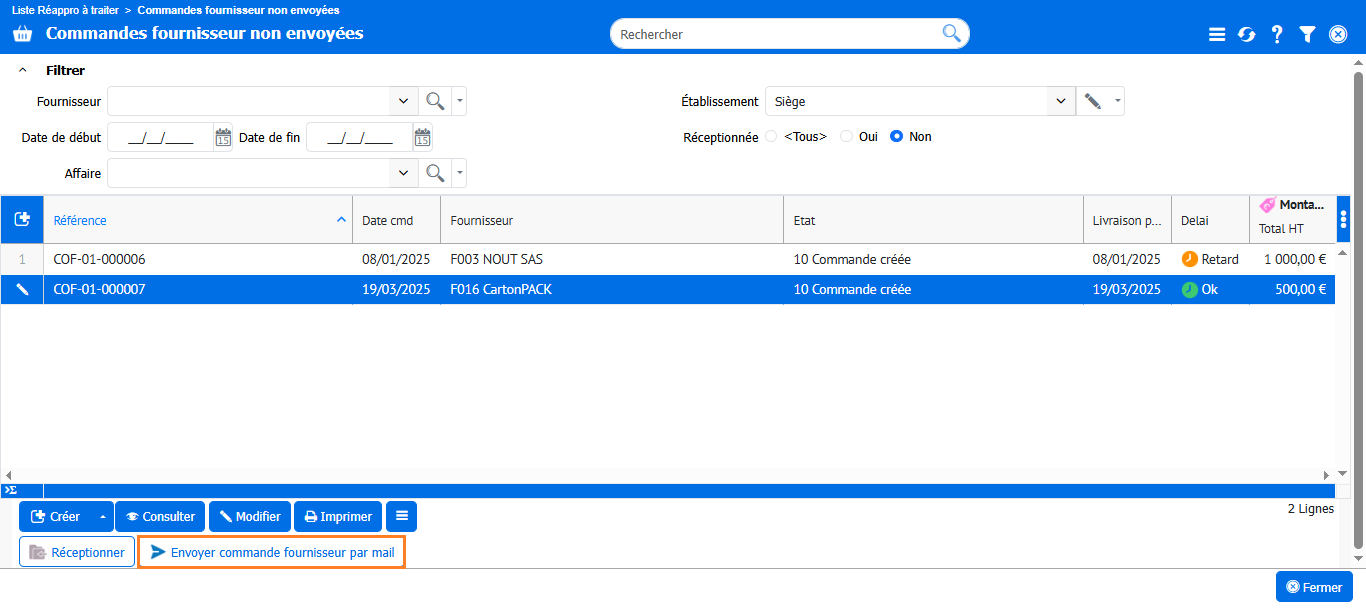Click the Fournisseur search magnifier icon
This screenshot has width=1366, height=610.
(435, 101)
